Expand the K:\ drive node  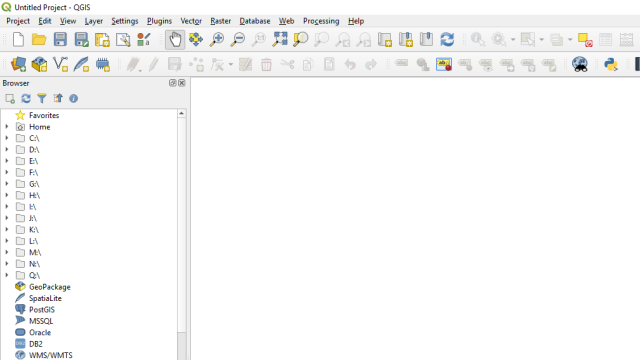click(x=7, y=230)
